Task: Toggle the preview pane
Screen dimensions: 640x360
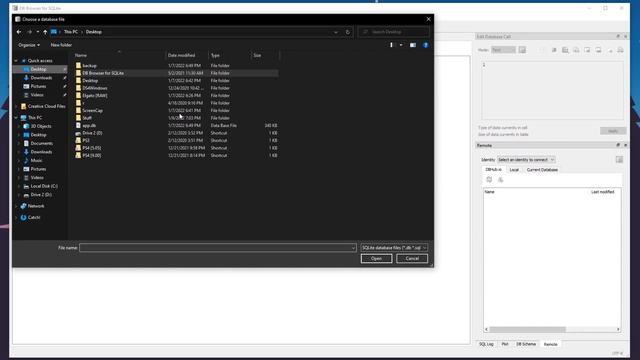Action: click(413, 45)
